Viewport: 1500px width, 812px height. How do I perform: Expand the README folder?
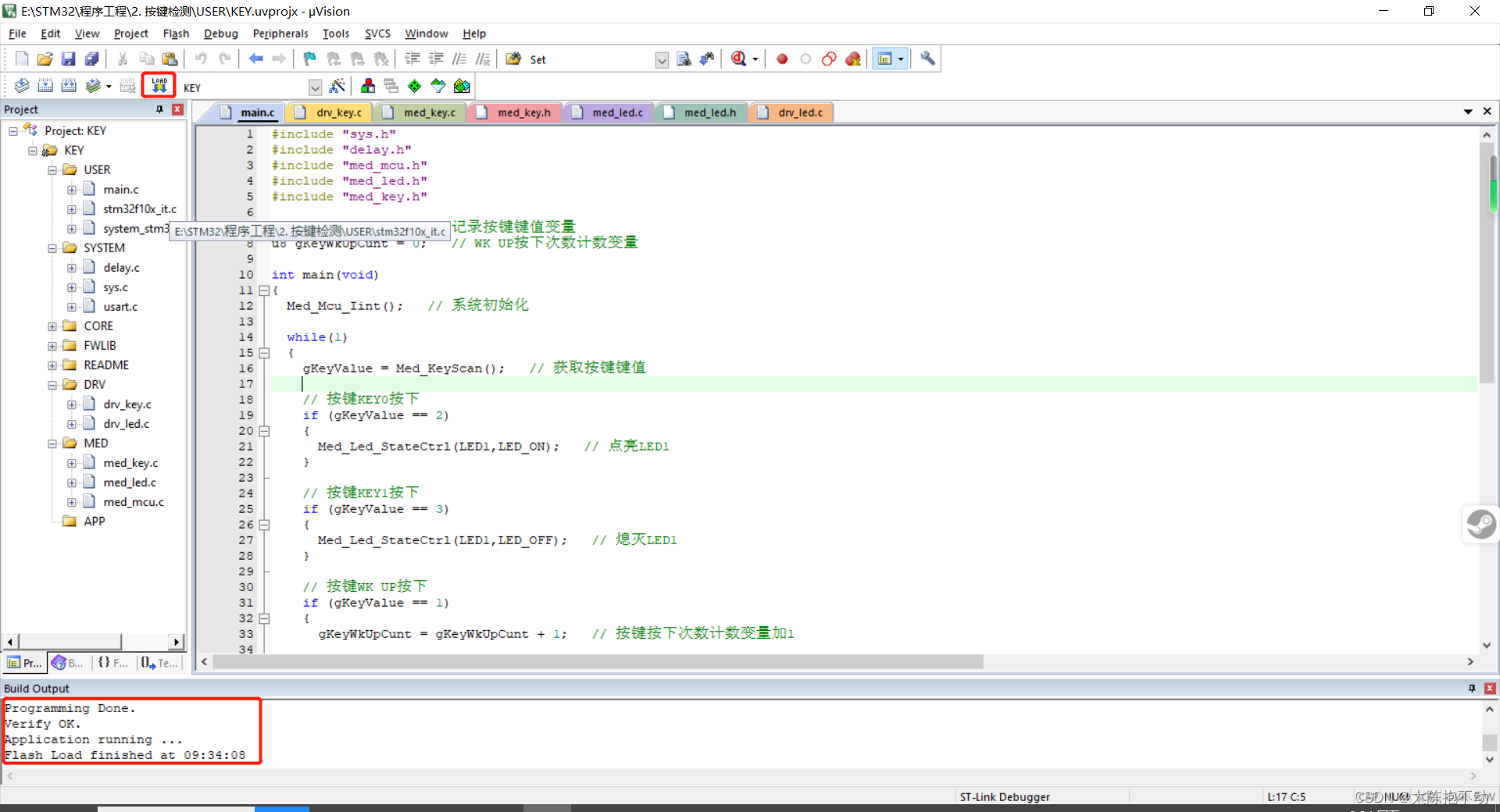[x=52, y=365]
